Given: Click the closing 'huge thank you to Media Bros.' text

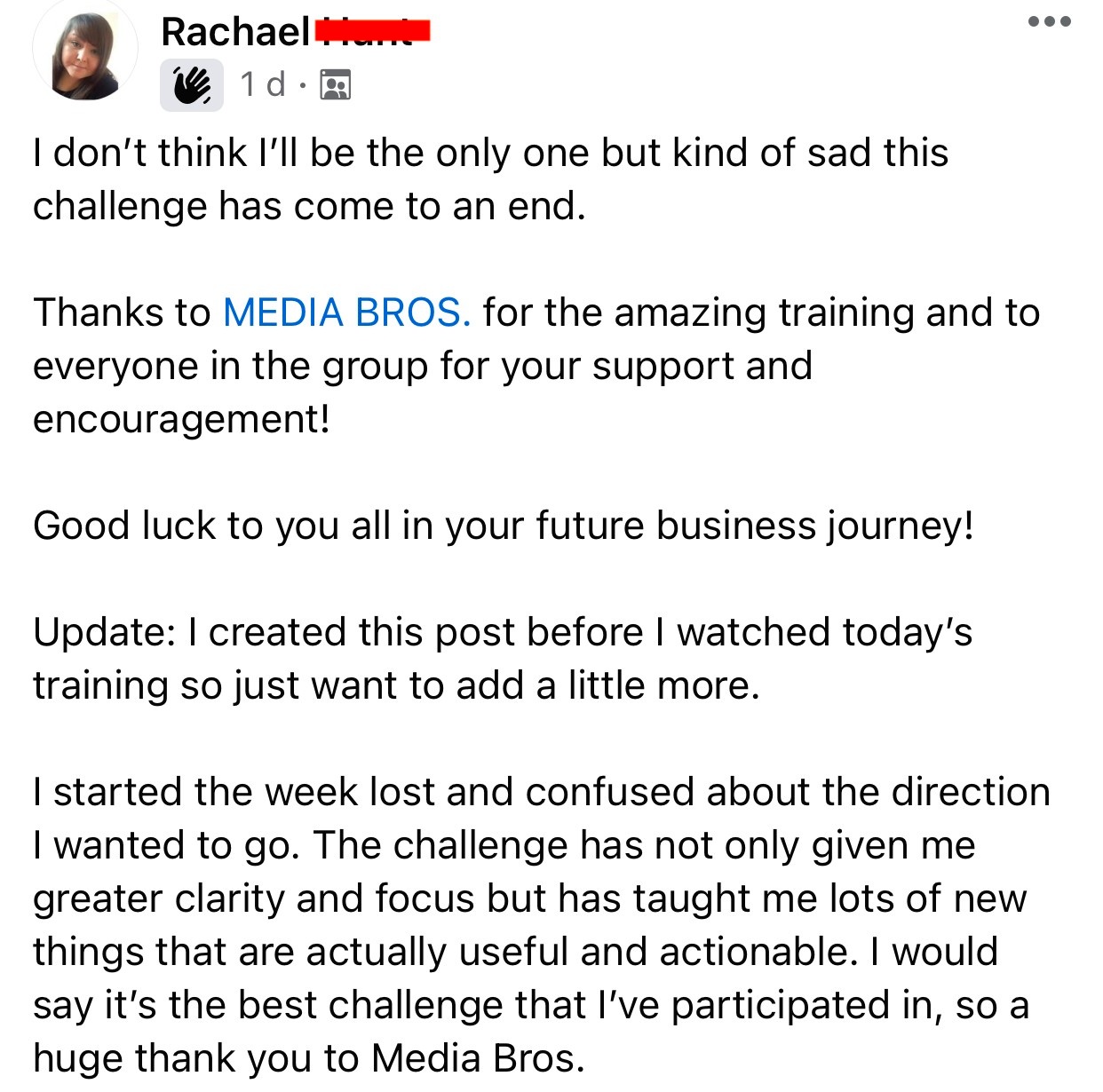Looking at the screenshot, I should point(309,1058).
